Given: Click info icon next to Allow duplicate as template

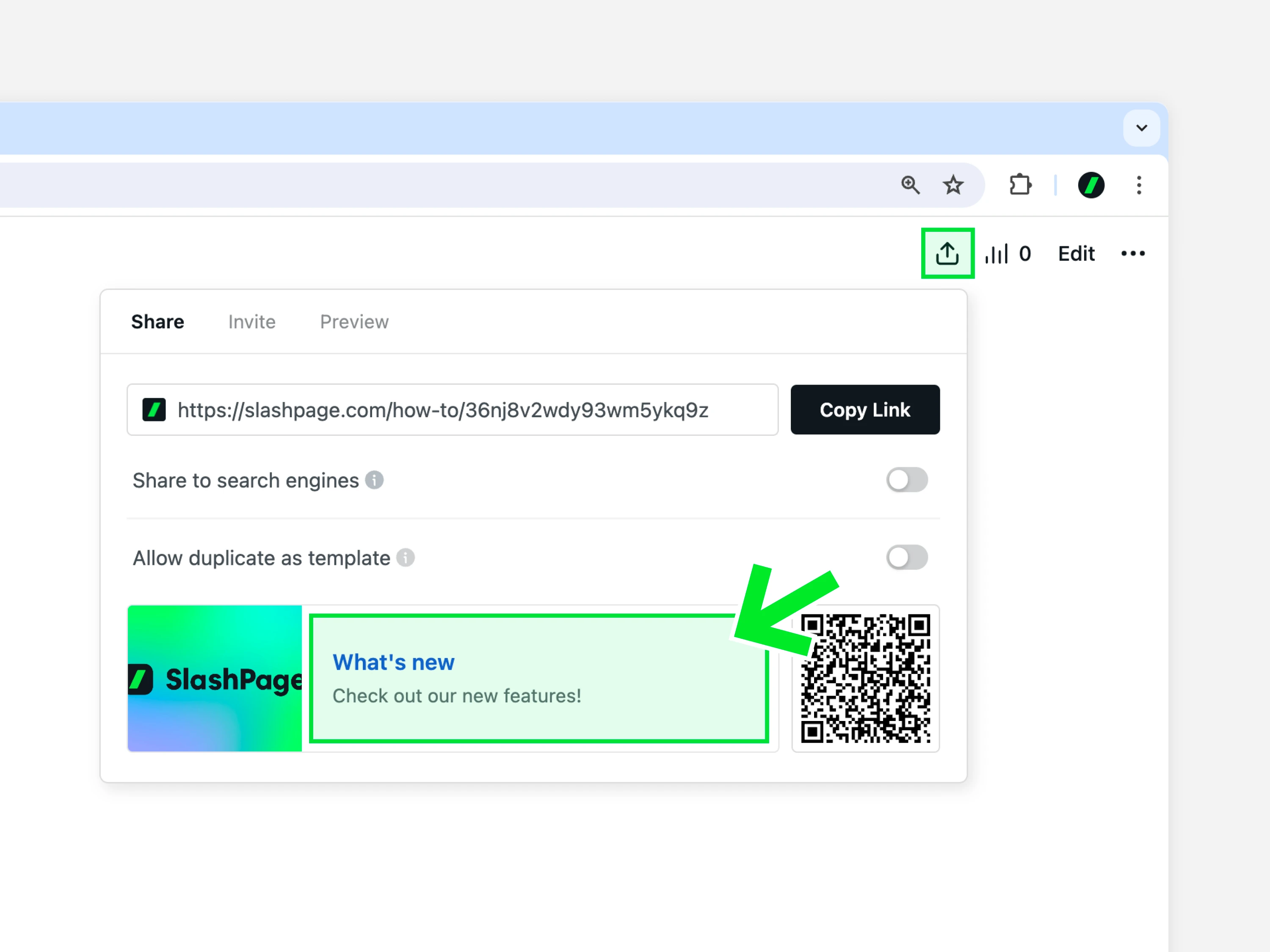Looking at the screenshot, I should [406, 557].
